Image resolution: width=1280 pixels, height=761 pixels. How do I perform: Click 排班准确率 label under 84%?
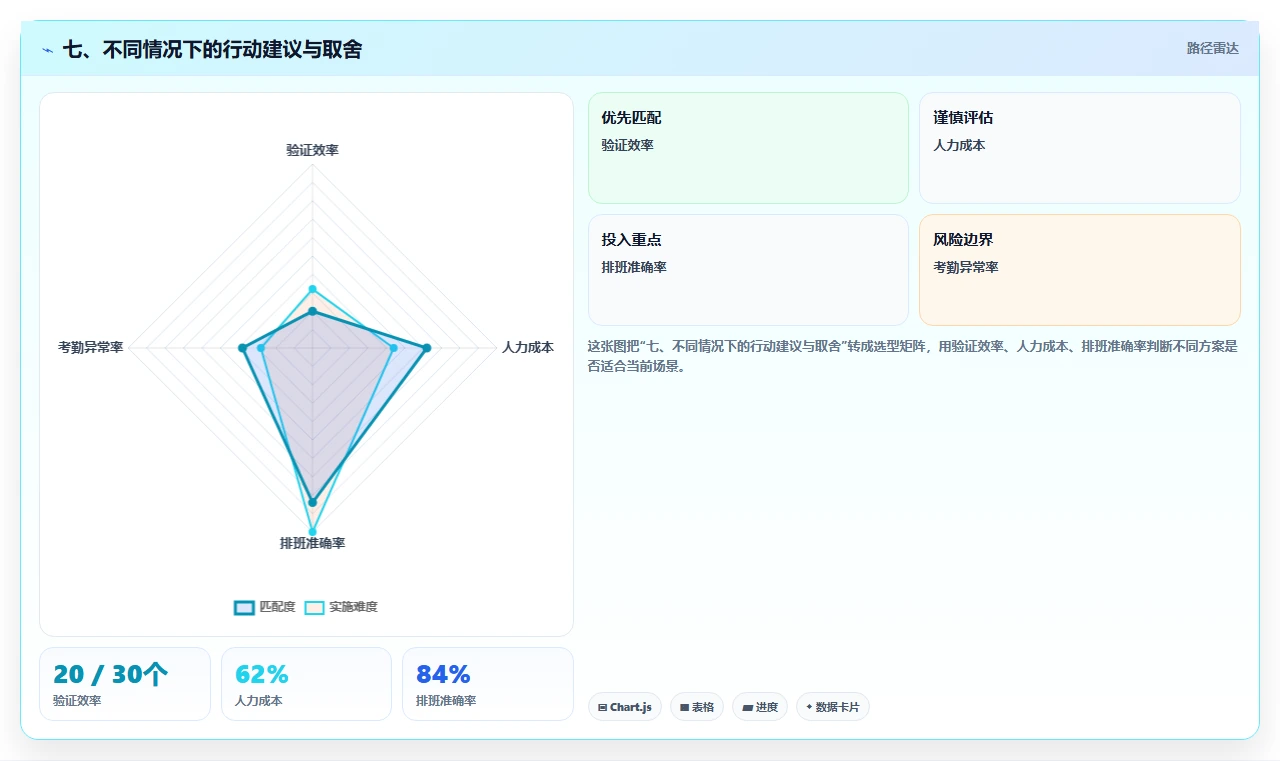tap(446, 701)
